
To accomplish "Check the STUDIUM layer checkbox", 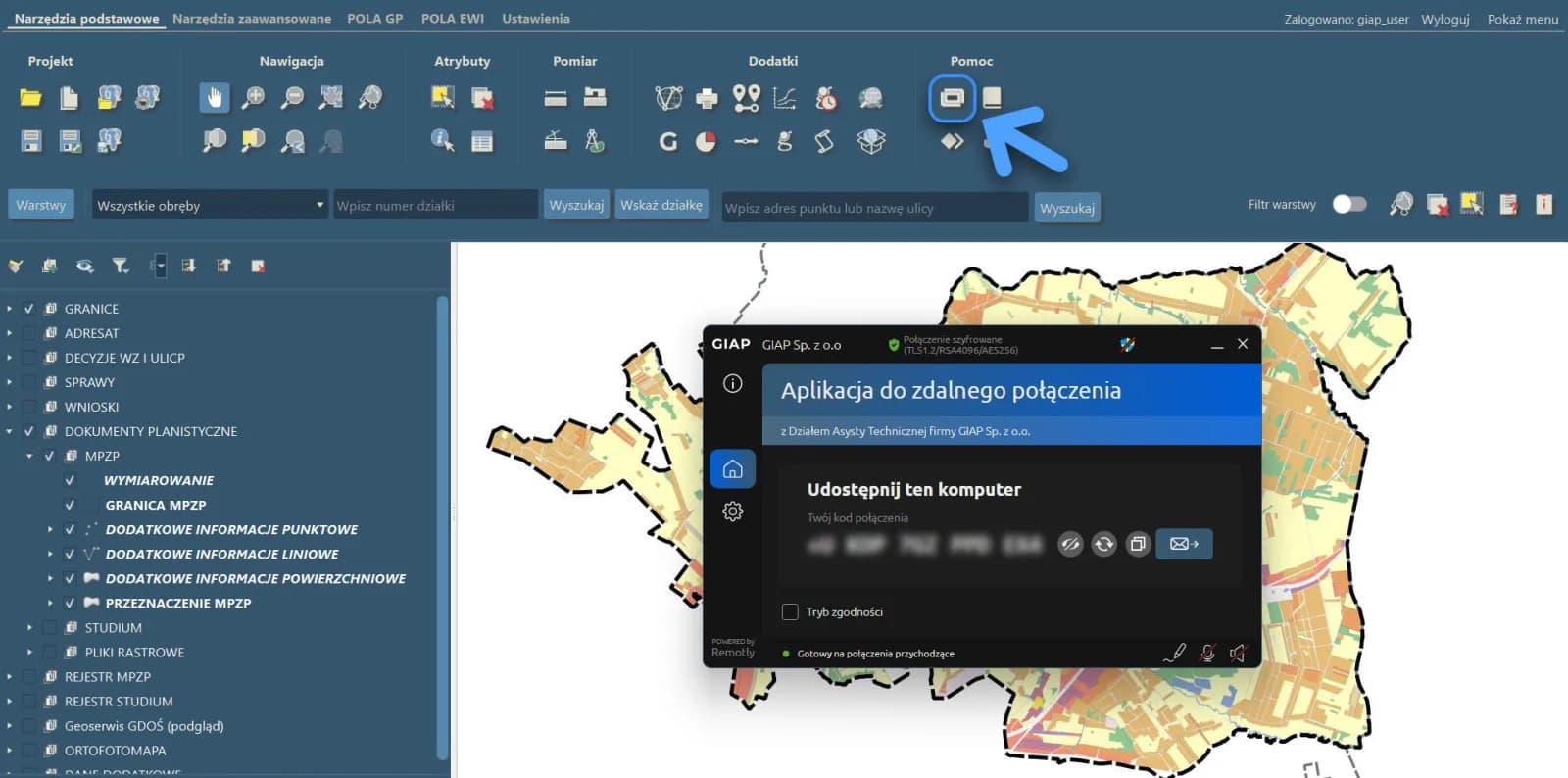I will pyautogui.click(x=49, y=627).
